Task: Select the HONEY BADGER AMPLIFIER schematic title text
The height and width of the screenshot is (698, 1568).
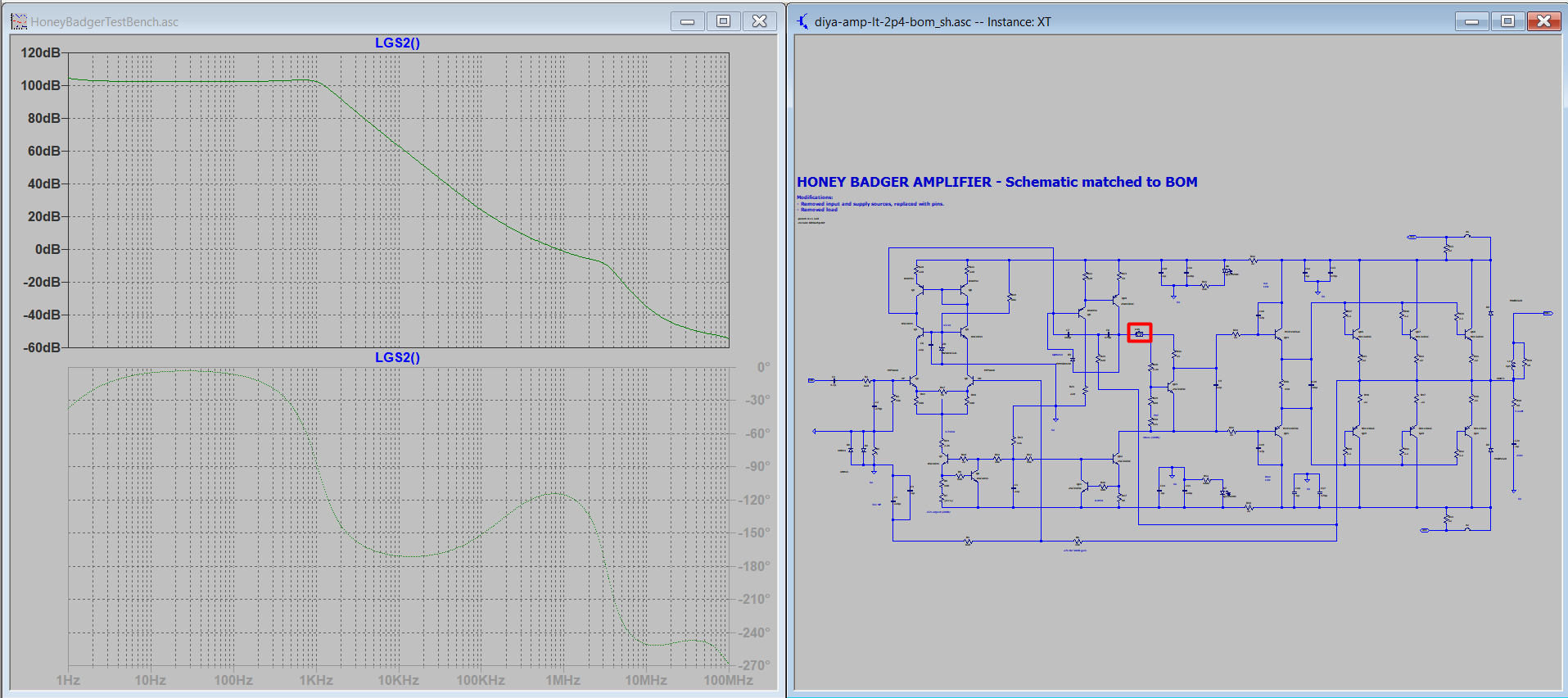Action: click(x=997, y=182)
